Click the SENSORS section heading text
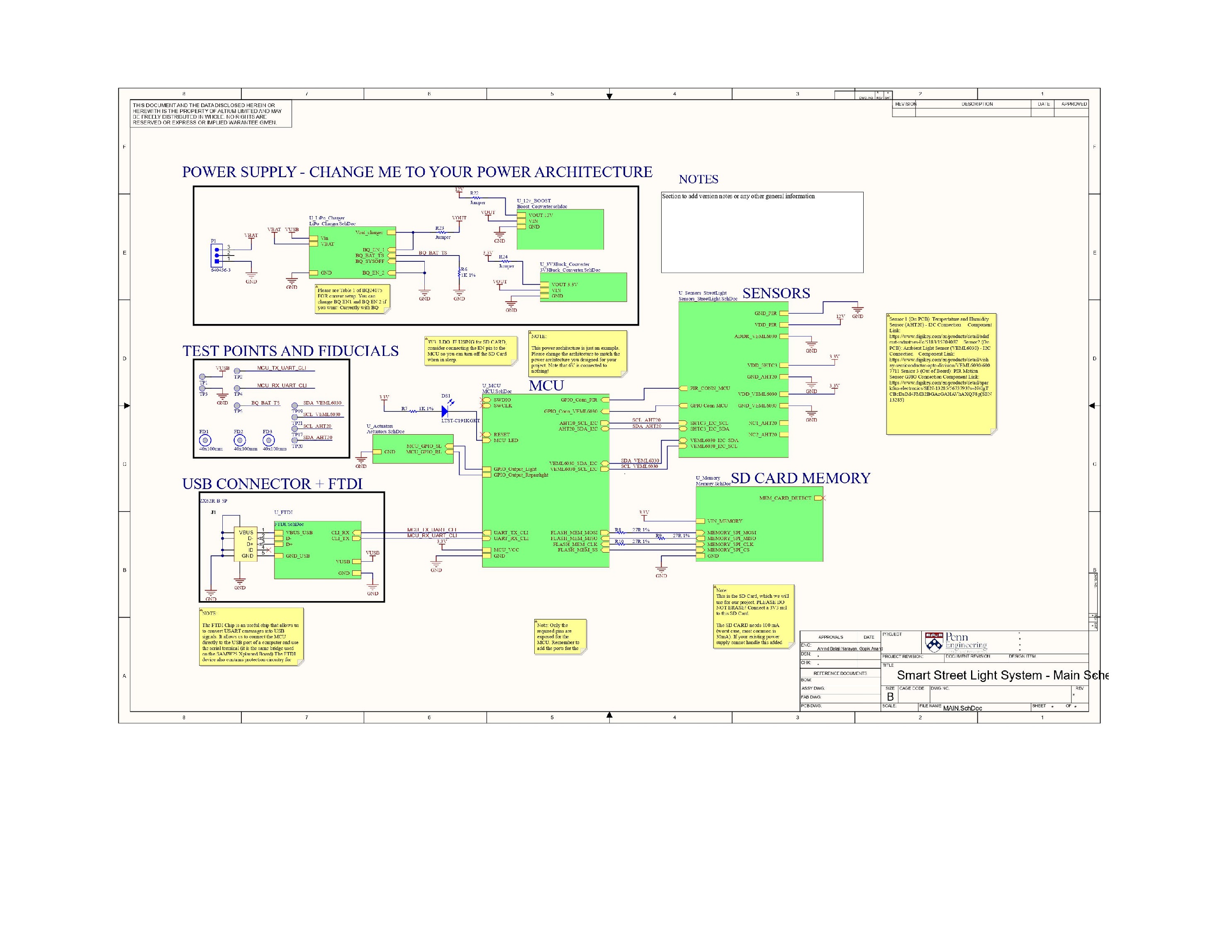This screenshot has height=952, width=1232. pyautogui.click(x=776, y=293)
